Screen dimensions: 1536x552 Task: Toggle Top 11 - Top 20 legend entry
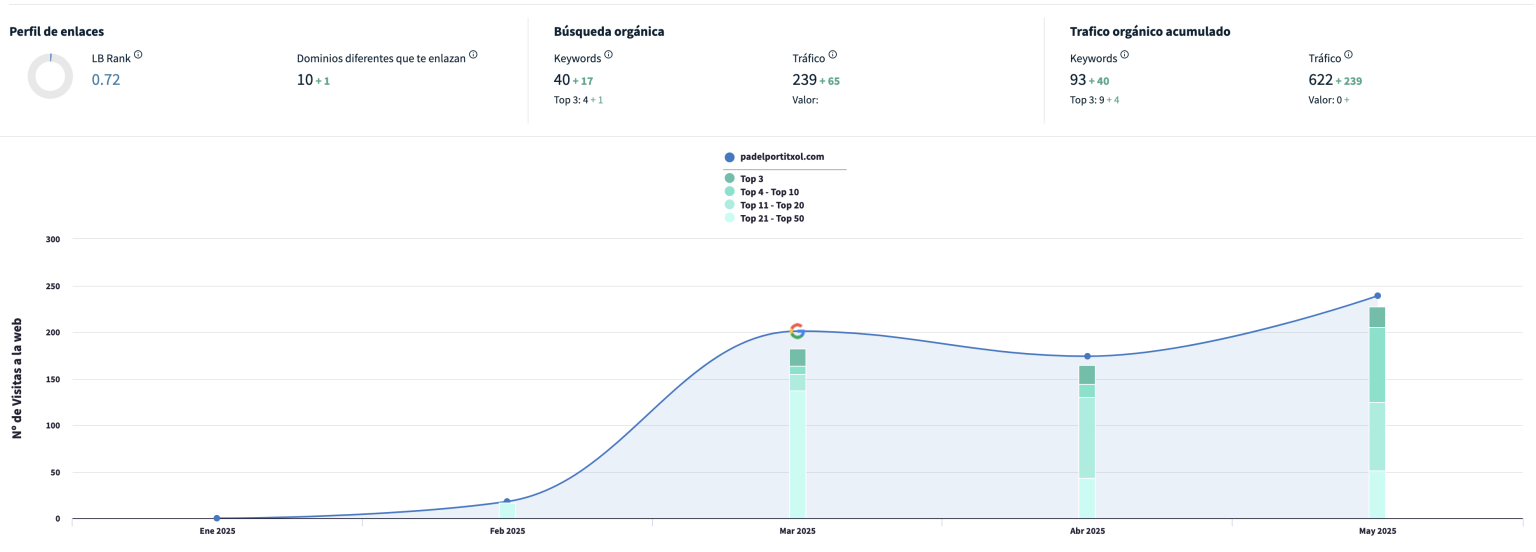771,205
